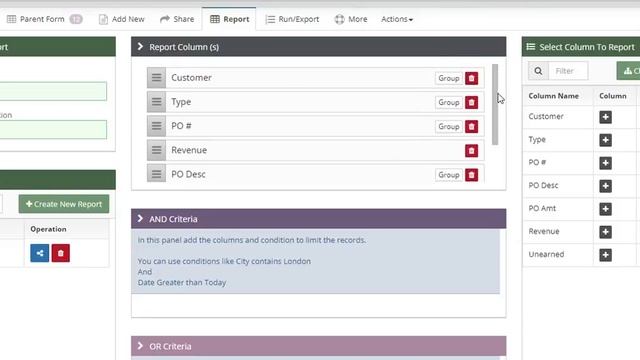Click the upper green text field
Viewport: 640px width, 360px height.
tap(53, 91)
